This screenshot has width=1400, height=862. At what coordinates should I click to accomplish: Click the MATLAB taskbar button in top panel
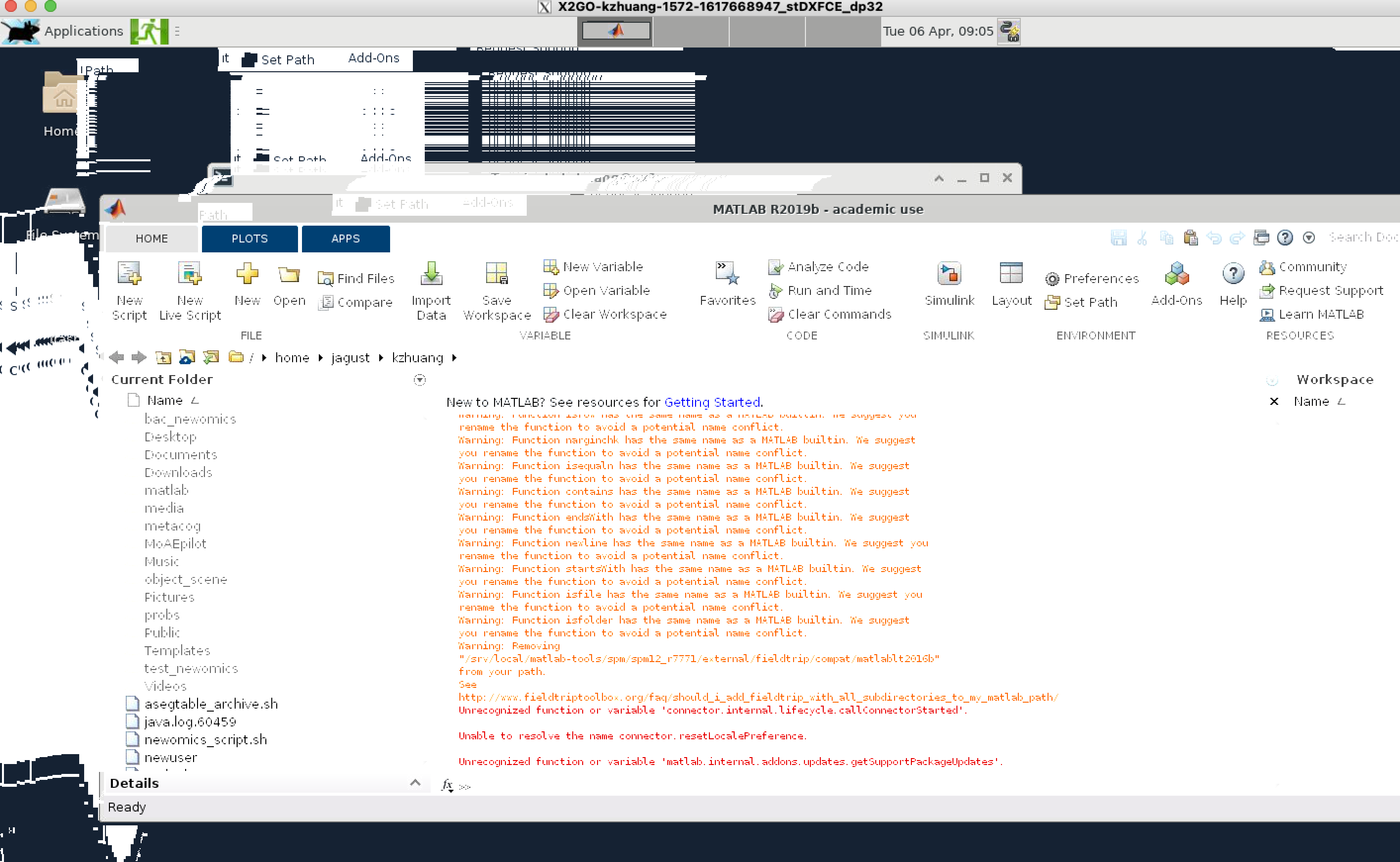(x=616, y=31)
